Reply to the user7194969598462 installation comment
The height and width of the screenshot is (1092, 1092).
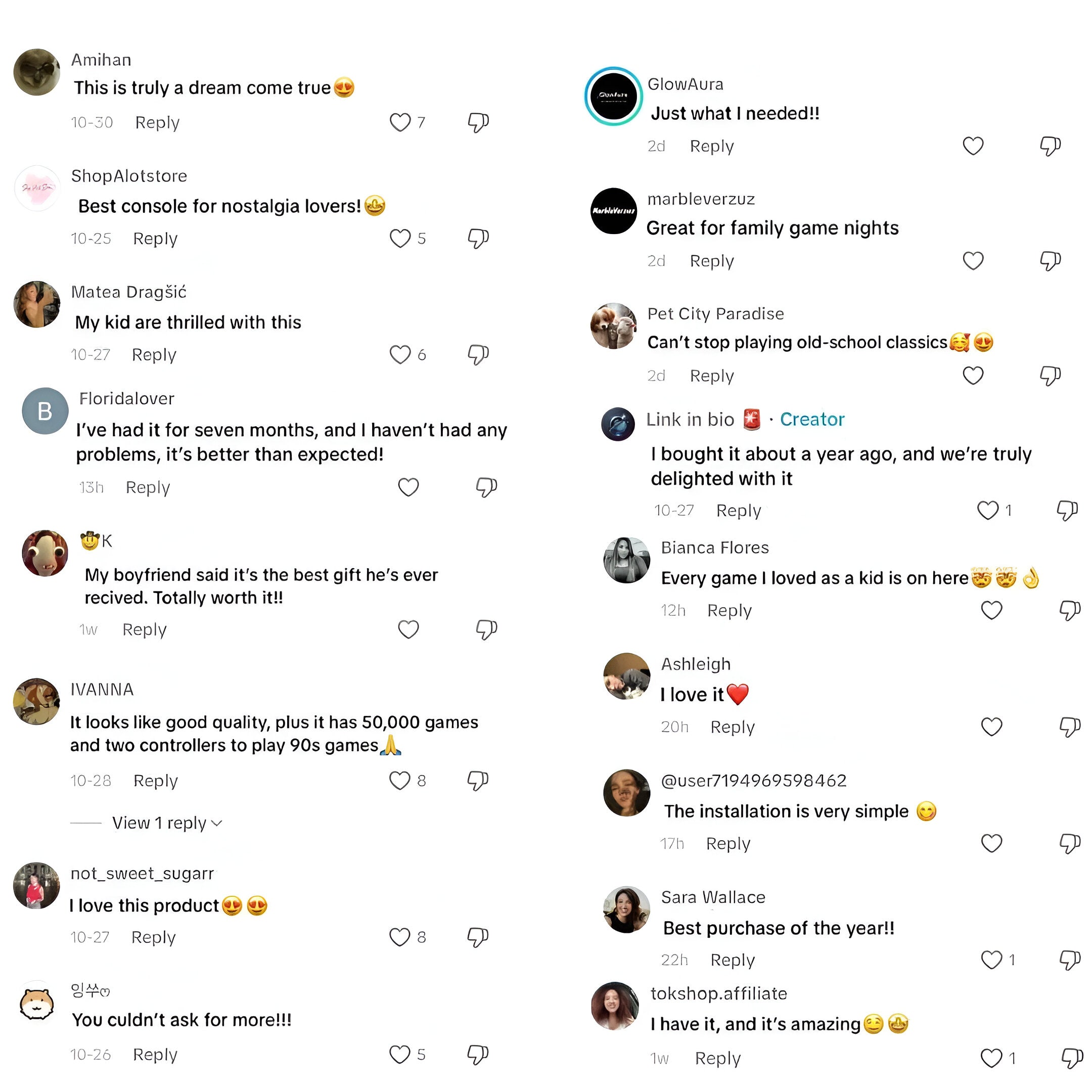click(728, 843)
